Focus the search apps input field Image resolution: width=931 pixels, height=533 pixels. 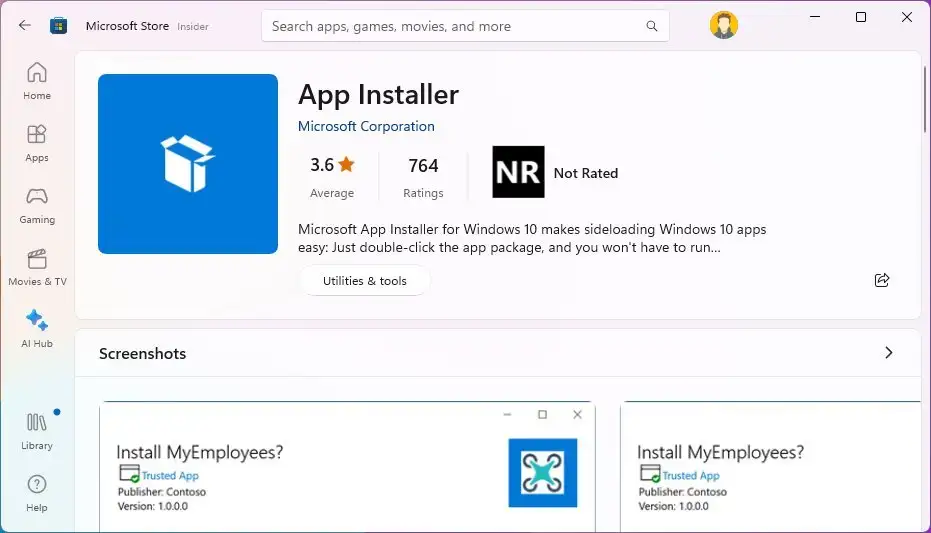tap(465, 26)
